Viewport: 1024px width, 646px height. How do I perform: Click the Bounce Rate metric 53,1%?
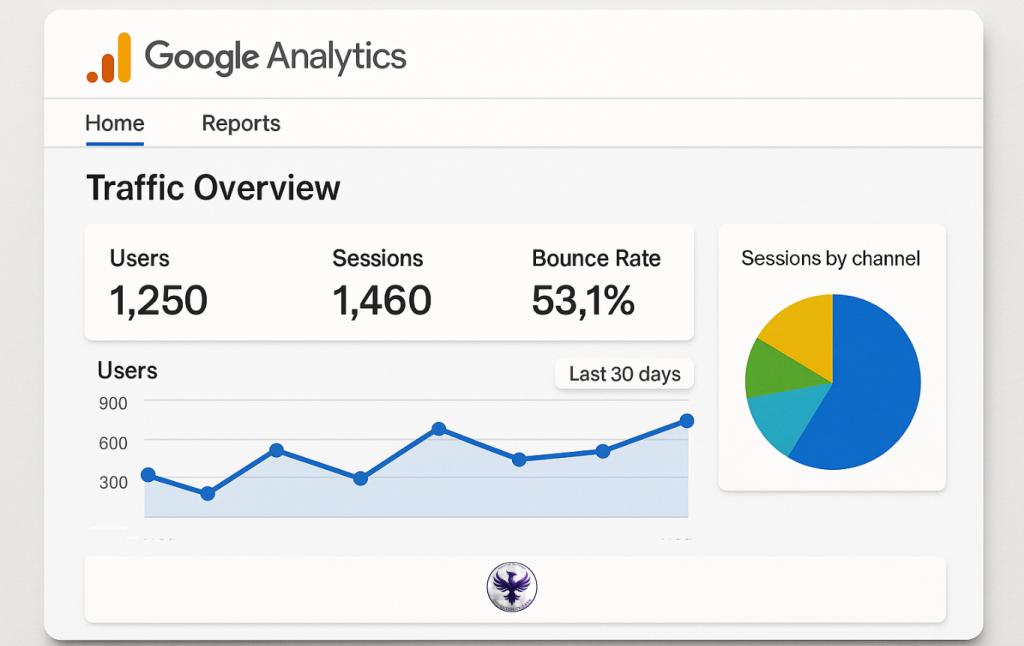pyautogui.click(x=584, y=300)
